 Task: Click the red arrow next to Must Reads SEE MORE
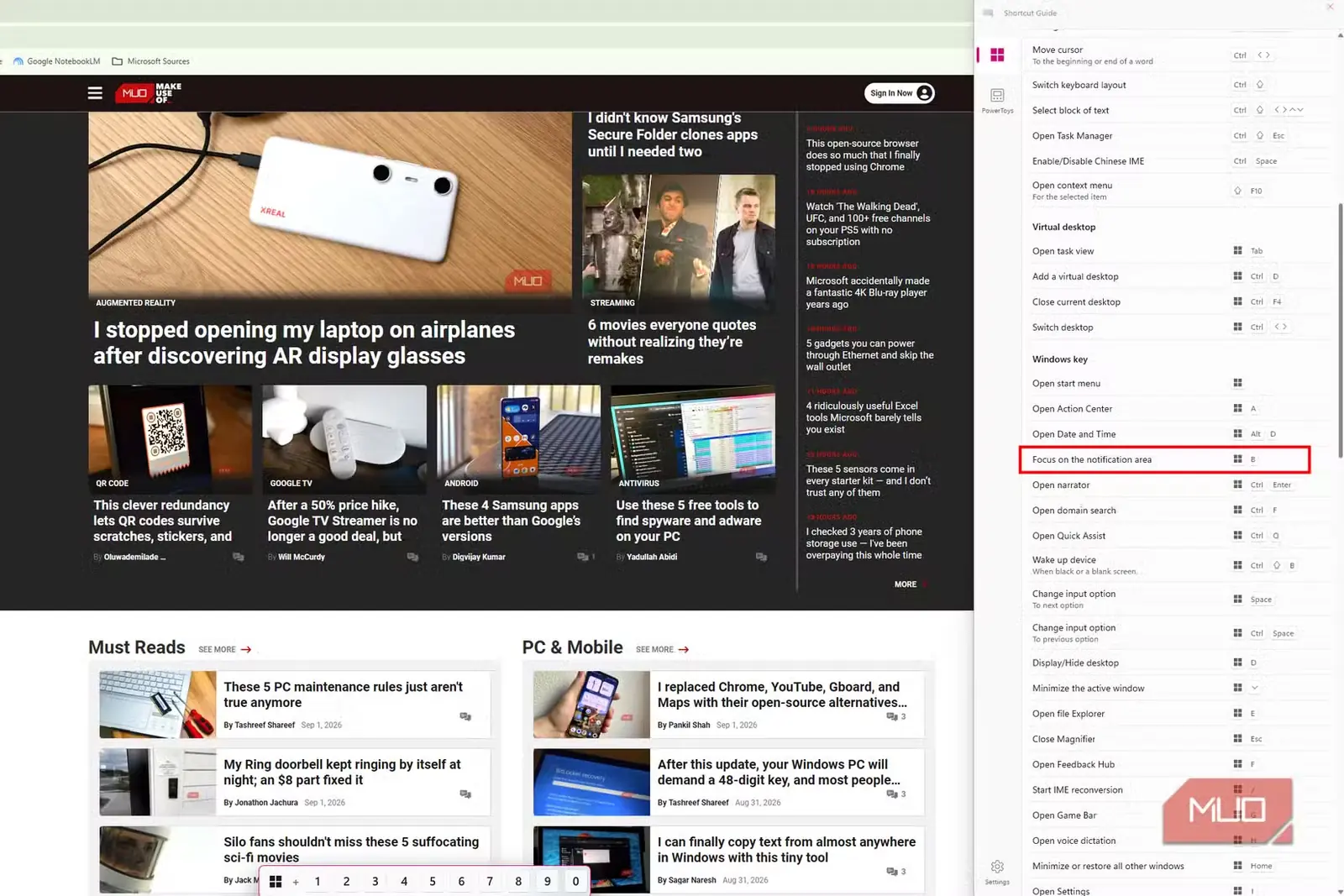(246, 649)
